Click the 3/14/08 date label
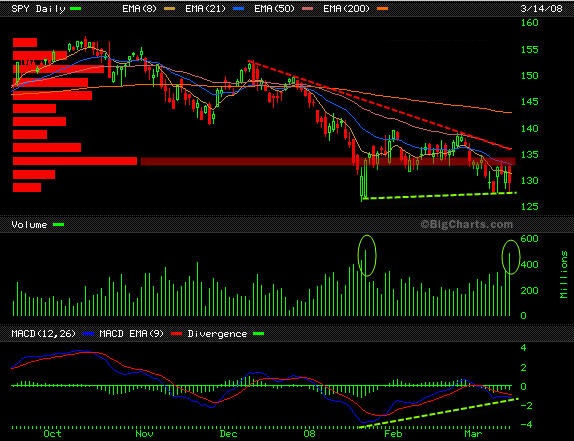 [541, 8]
